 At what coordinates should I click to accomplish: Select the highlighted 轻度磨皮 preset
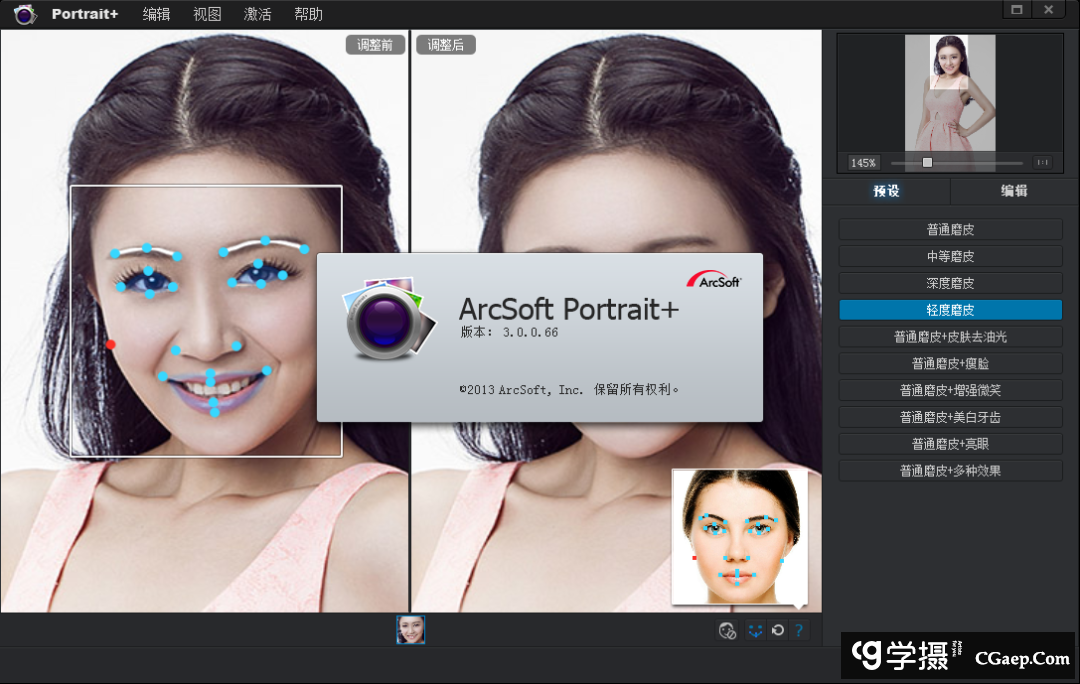tap(949, 309)
